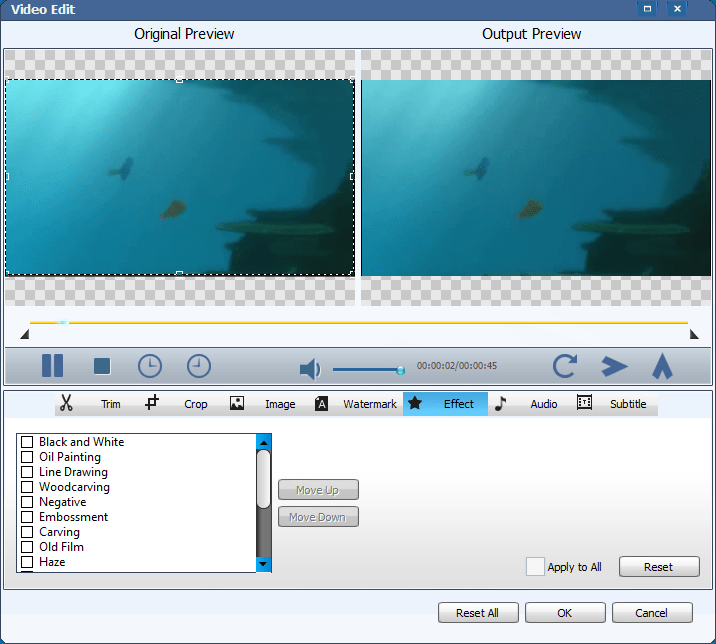Click the first clock icon in playback bar
This screenshot has width=716, height=644.
150,366
